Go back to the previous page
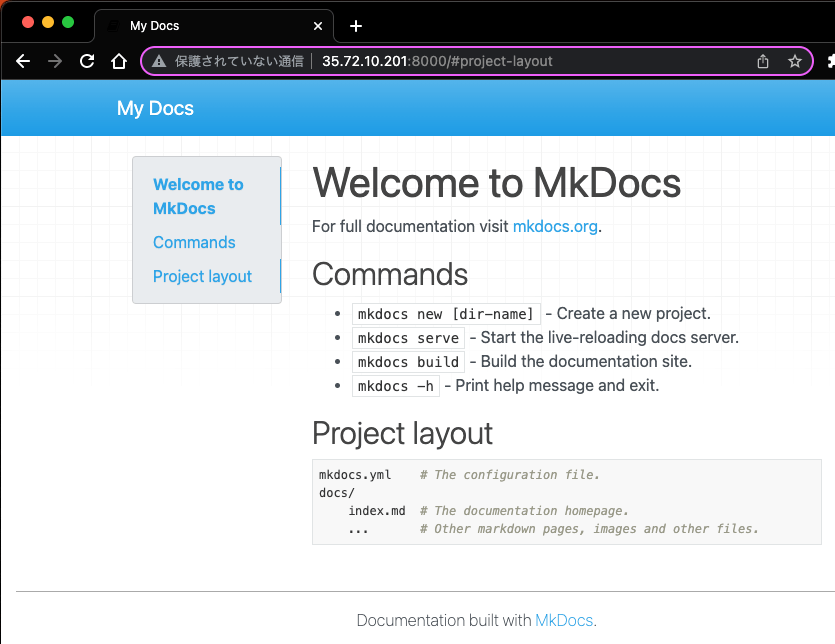Image resolution: width=835 pixels, height=644 pixels. tap(23, 61)
